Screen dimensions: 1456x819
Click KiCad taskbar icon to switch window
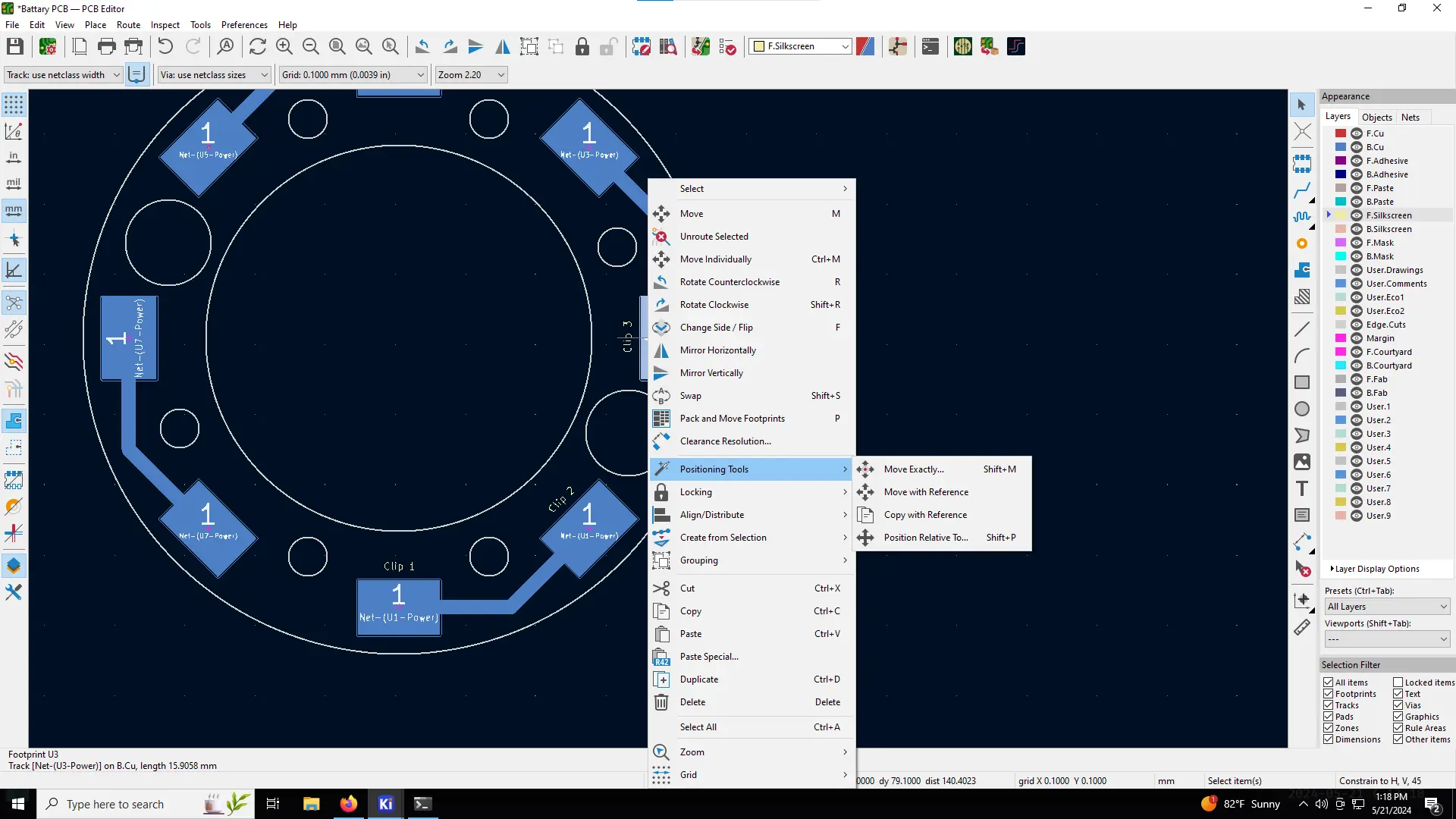(386, 803)
